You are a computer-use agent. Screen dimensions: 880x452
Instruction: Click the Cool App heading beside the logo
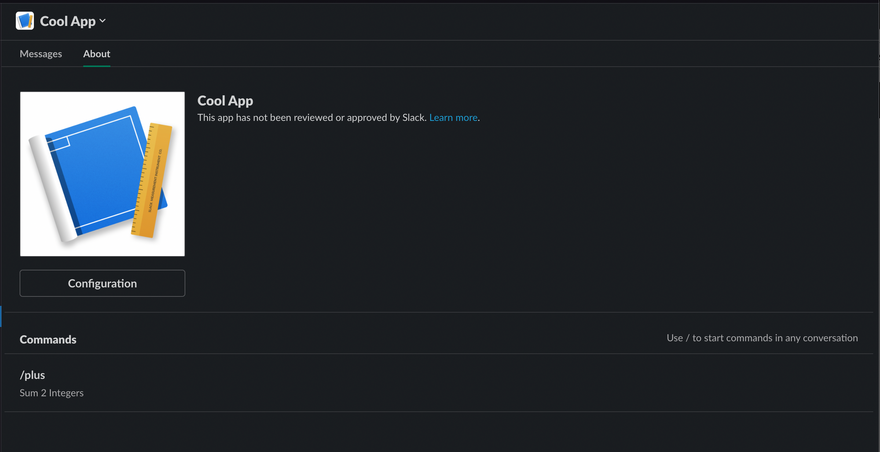pos(226,101)
